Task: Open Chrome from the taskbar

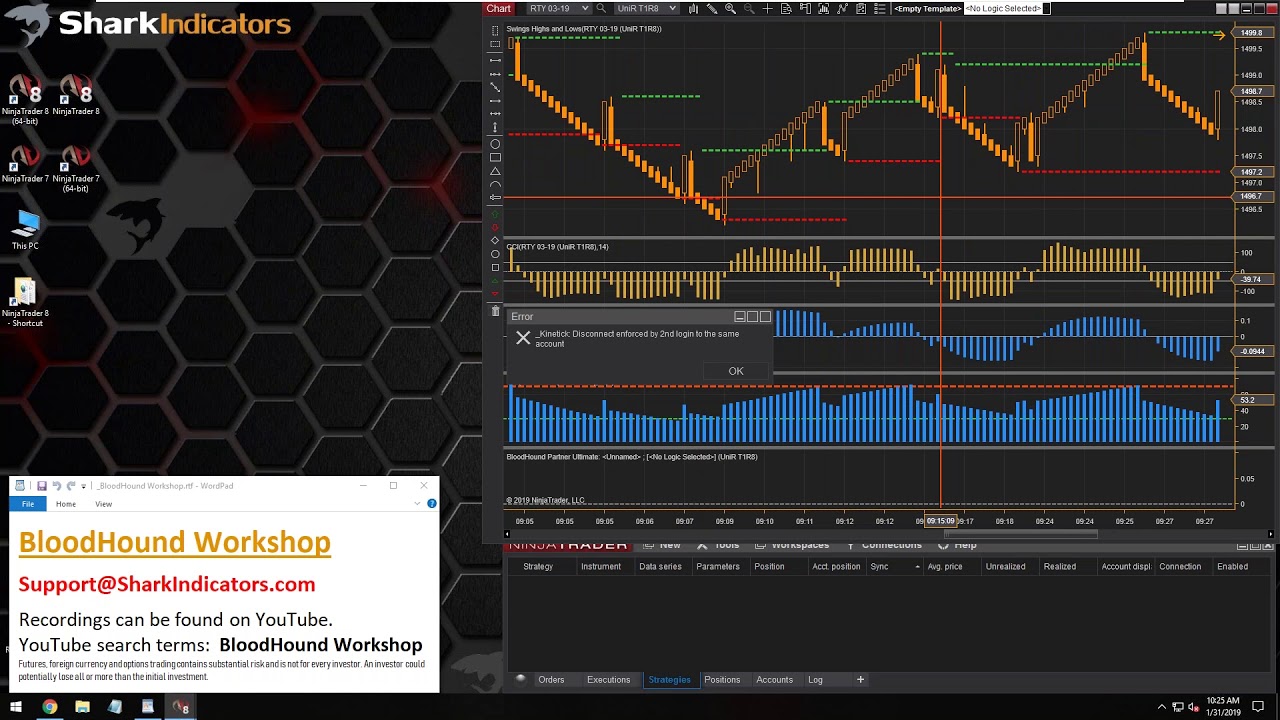Action: [49, 707]
